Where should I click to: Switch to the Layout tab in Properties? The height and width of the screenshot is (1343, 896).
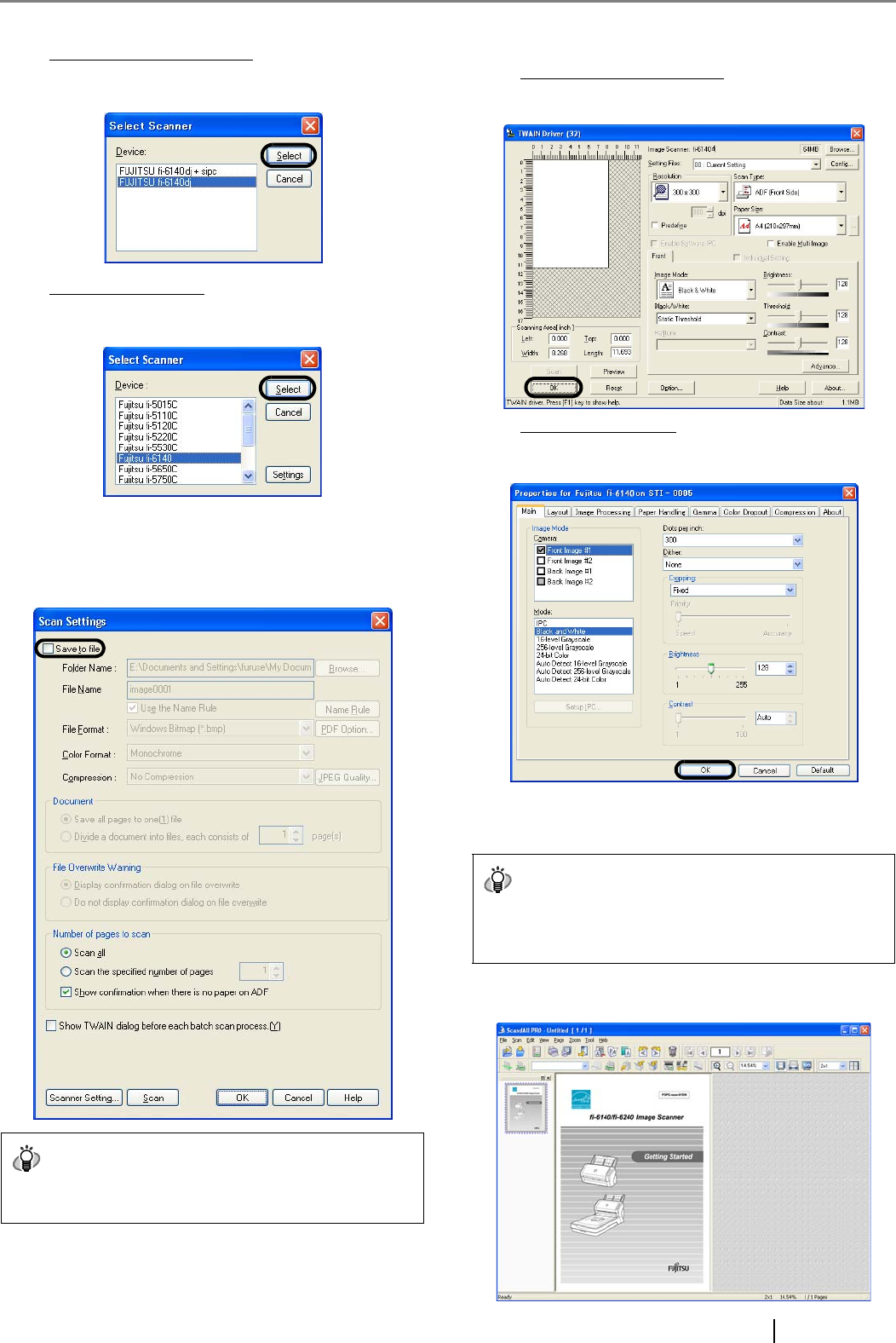click(x=558, y=512)
